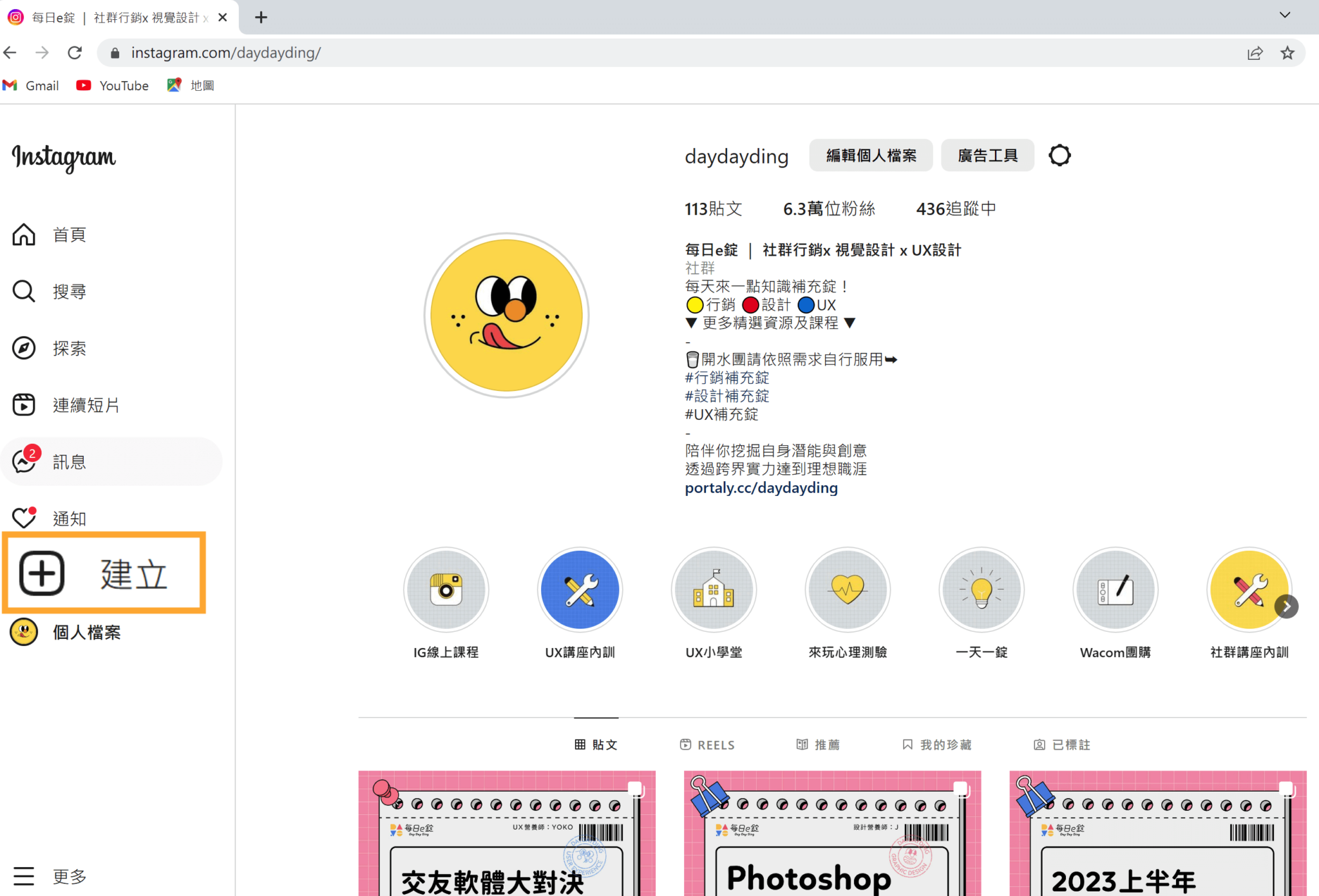Select the highlighted 建立 create icon
This screenshot has width=1319, height=896.
(x=41, y=573)
